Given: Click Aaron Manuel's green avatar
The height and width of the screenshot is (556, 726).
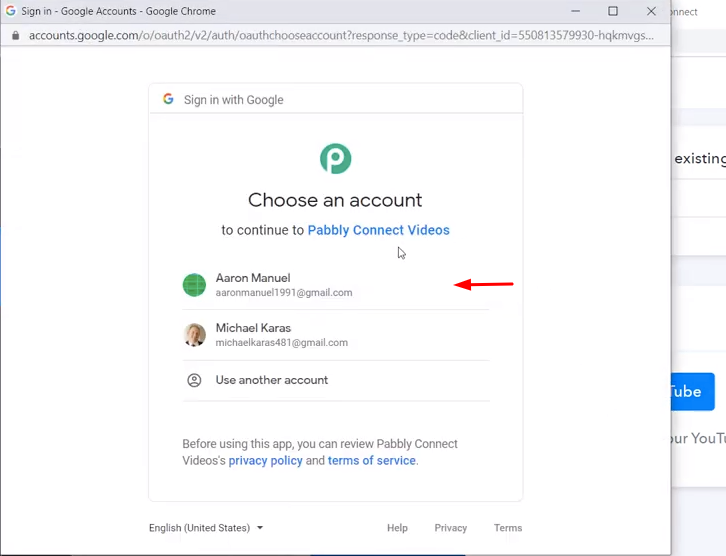Looking at the screenshot, I should [x=194, y=285].
